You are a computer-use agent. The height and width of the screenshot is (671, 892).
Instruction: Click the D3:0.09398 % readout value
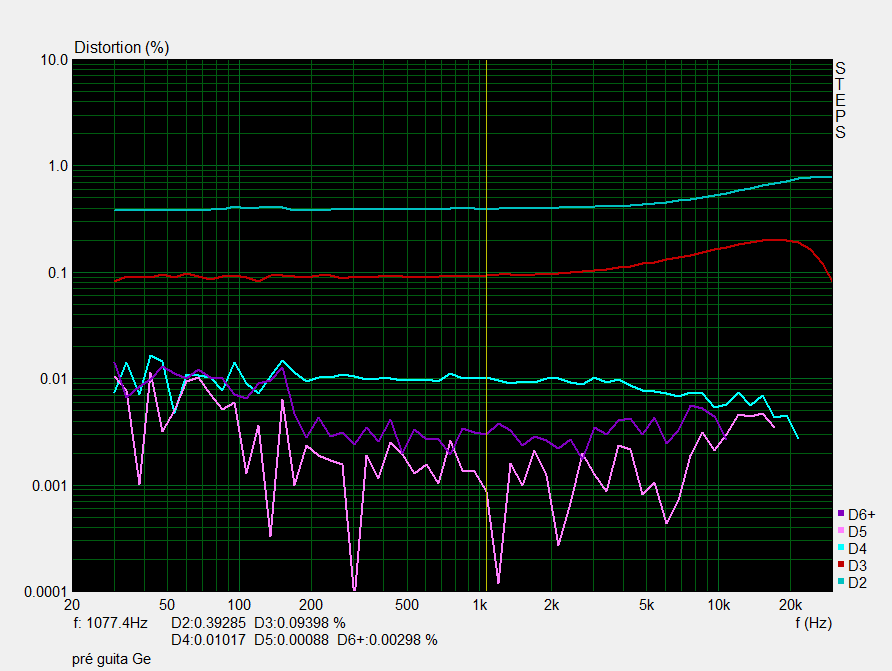tap(300, 623)
